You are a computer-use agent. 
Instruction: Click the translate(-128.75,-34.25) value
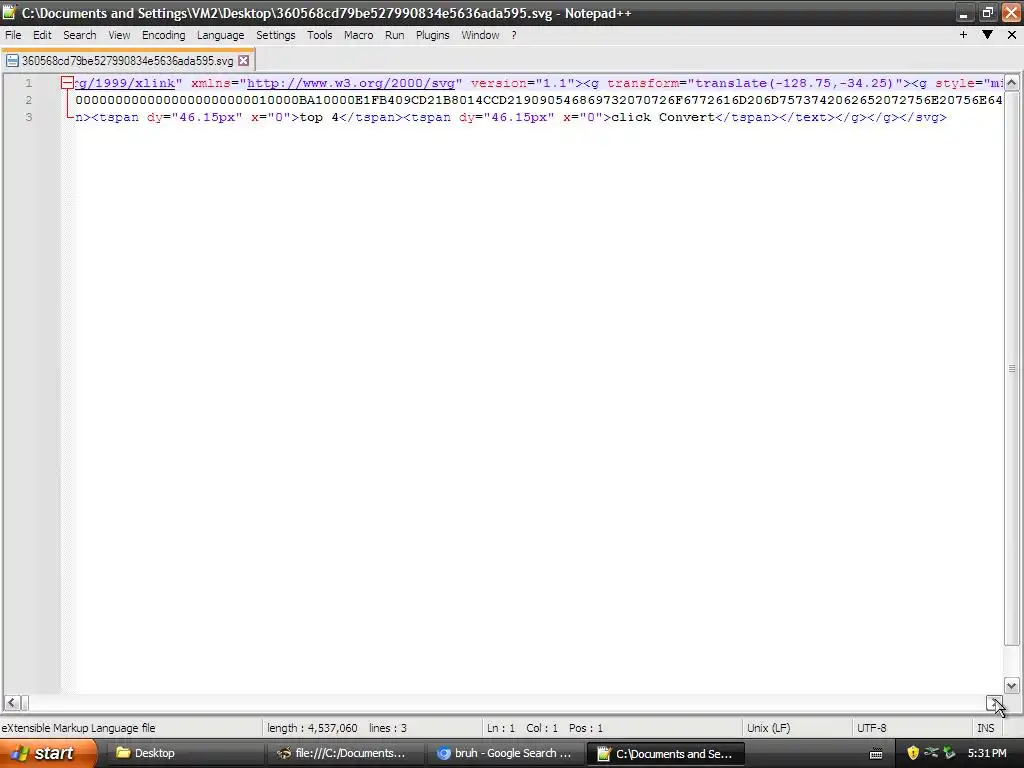tap(793, 83)
